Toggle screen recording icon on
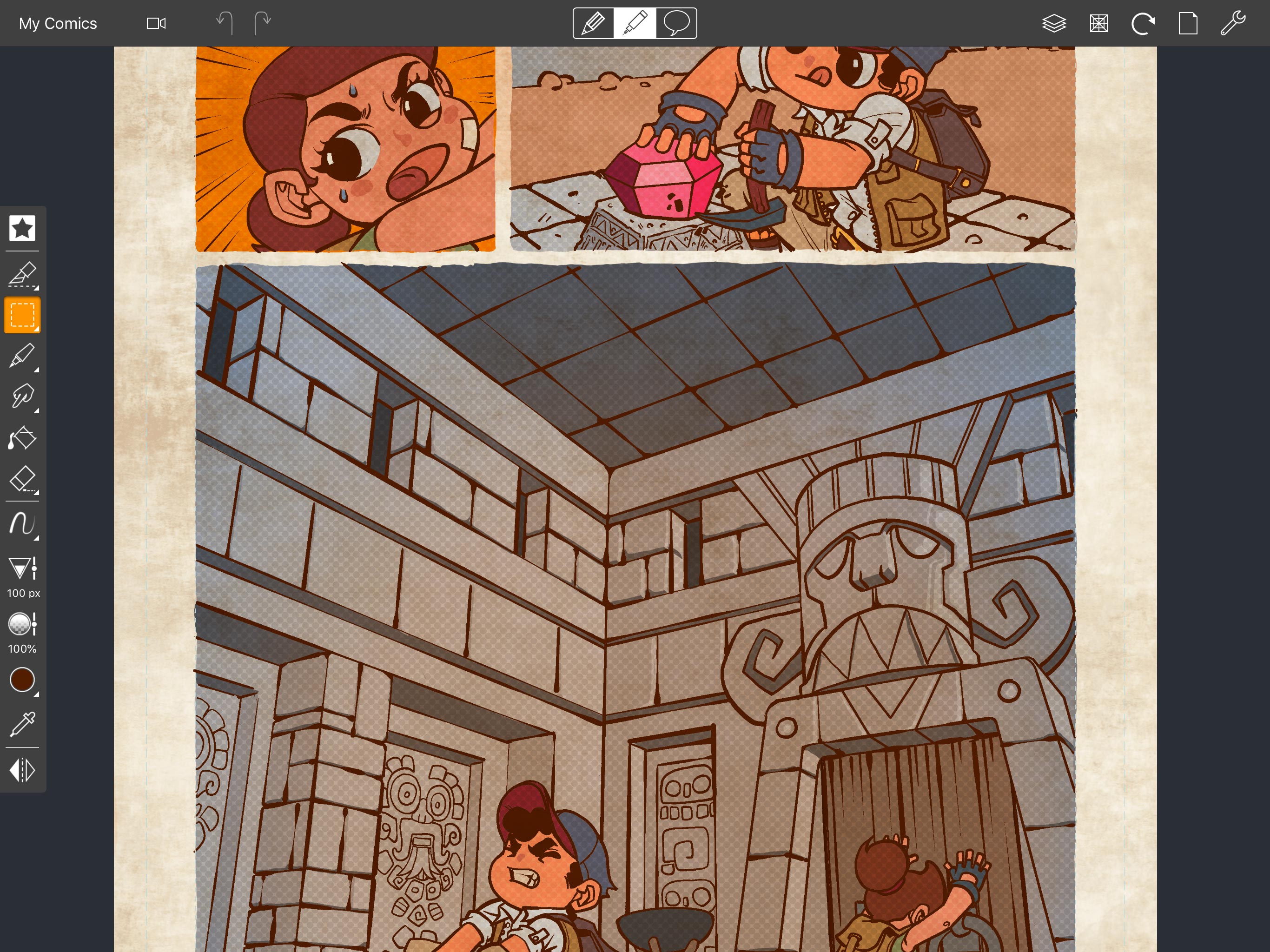This screenshot has height=952, width=1270. [156, 22]
